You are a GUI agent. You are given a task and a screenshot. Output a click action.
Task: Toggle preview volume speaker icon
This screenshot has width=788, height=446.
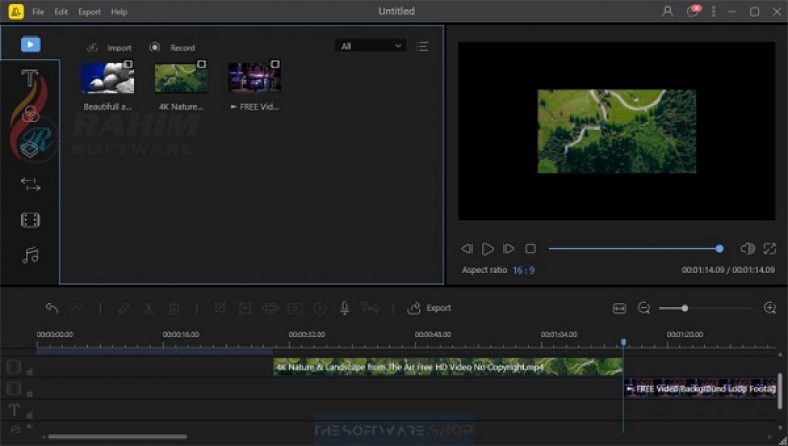(747, 248)
